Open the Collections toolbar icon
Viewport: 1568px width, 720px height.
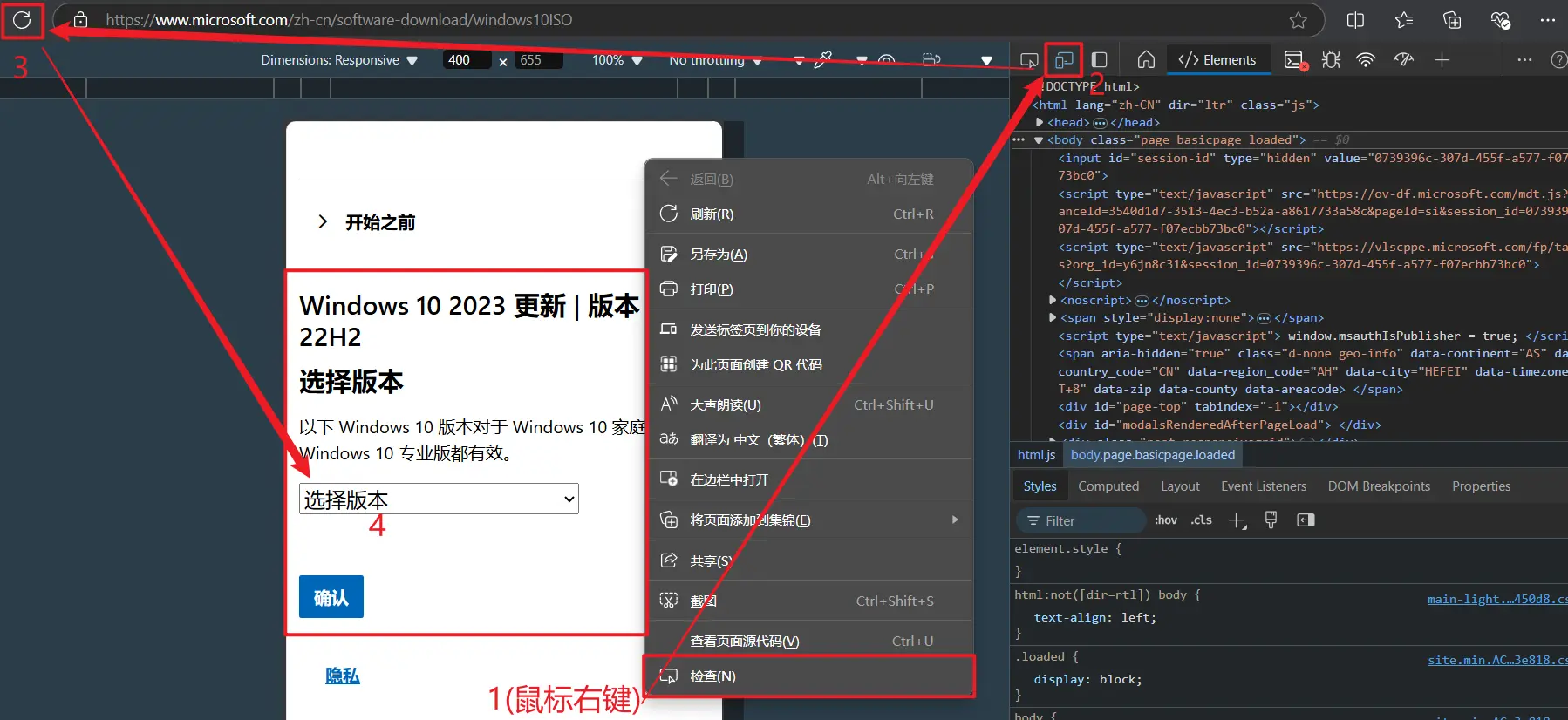(1452, 20)
